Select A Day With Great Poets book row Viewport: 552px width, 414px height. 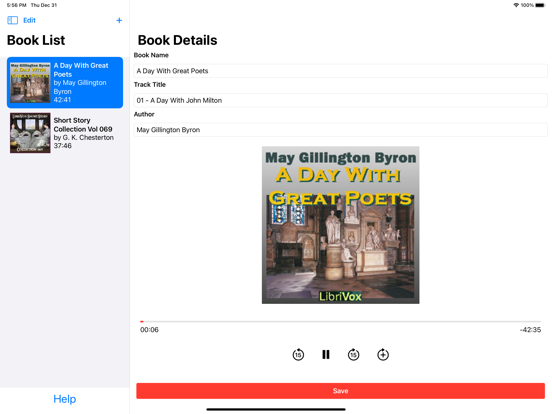[x=65, y=82]
